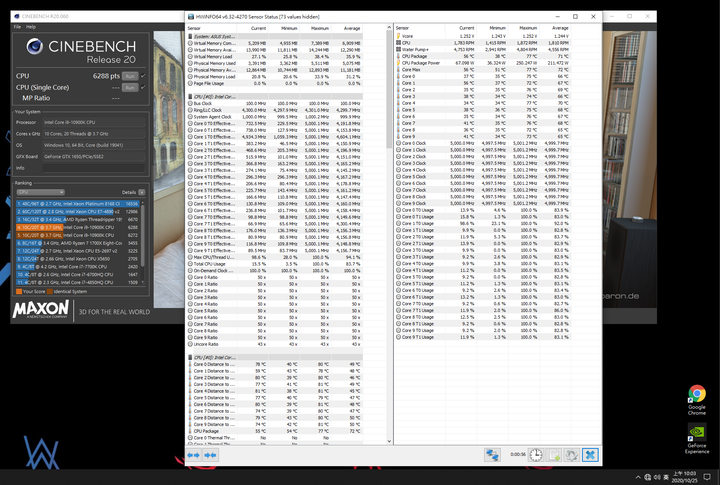The image size is (720, 485).
Task: Open HWiNFO network remote monitoring icon
Action: 492,455
